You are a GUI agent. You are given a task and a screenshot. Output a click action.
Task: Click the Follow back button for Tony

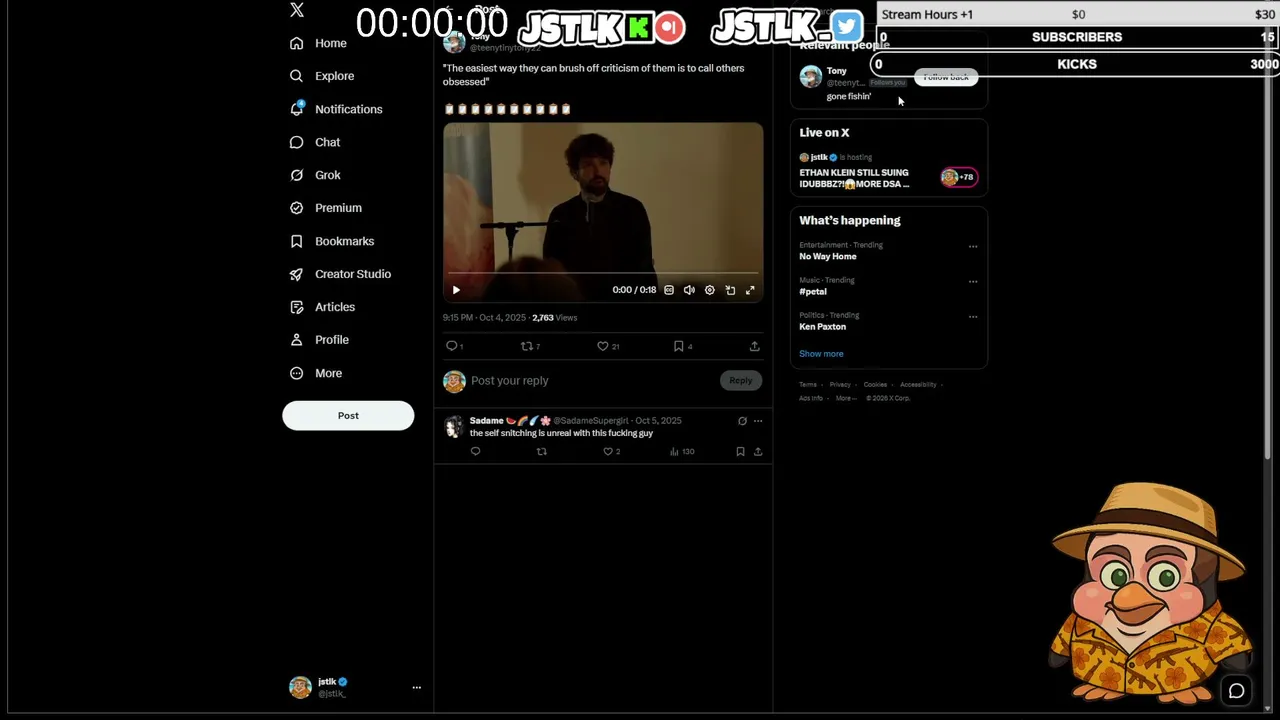coord(946,77)
